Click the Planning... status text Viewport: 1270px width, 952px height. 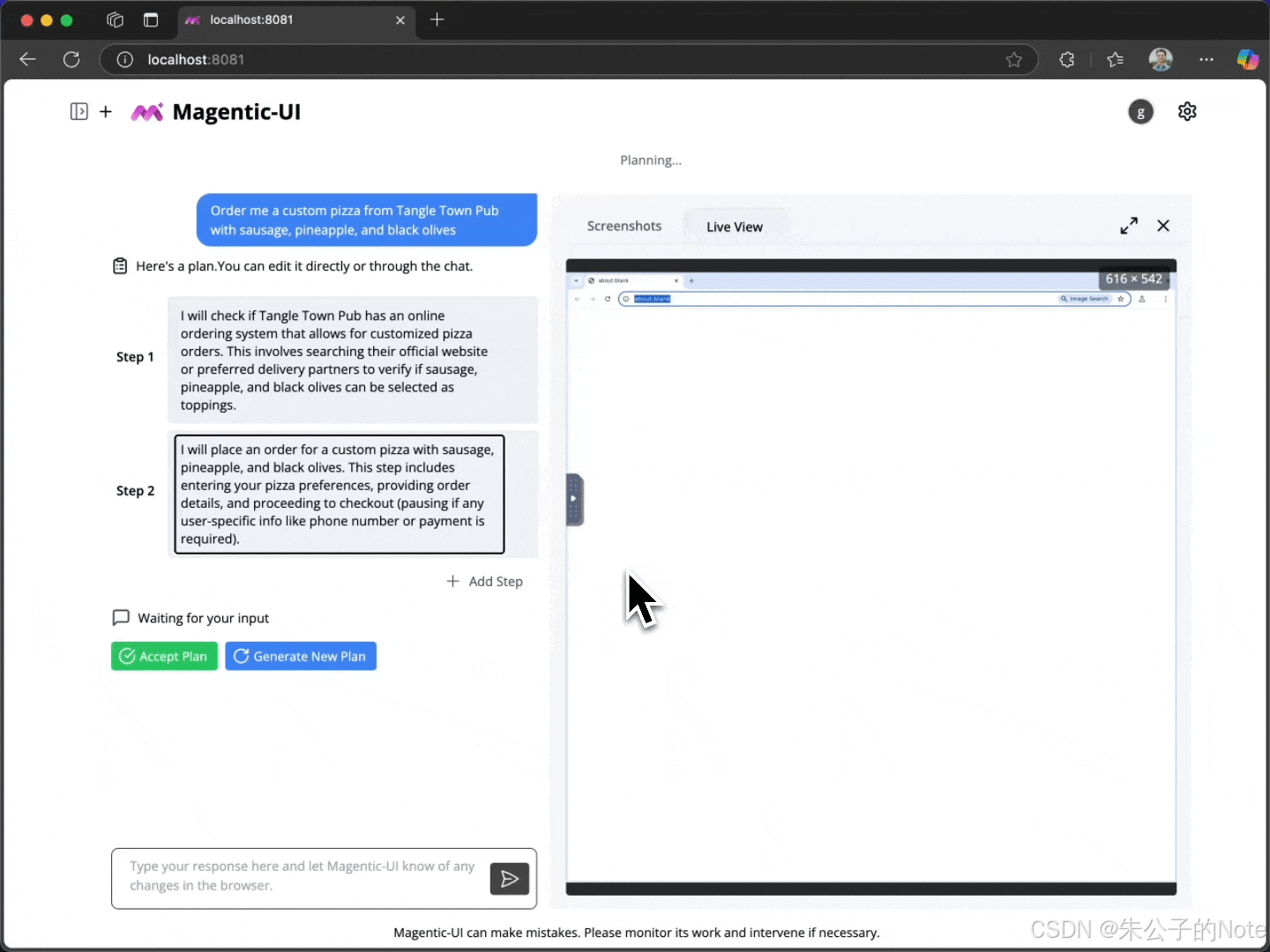tap(651, 160)
